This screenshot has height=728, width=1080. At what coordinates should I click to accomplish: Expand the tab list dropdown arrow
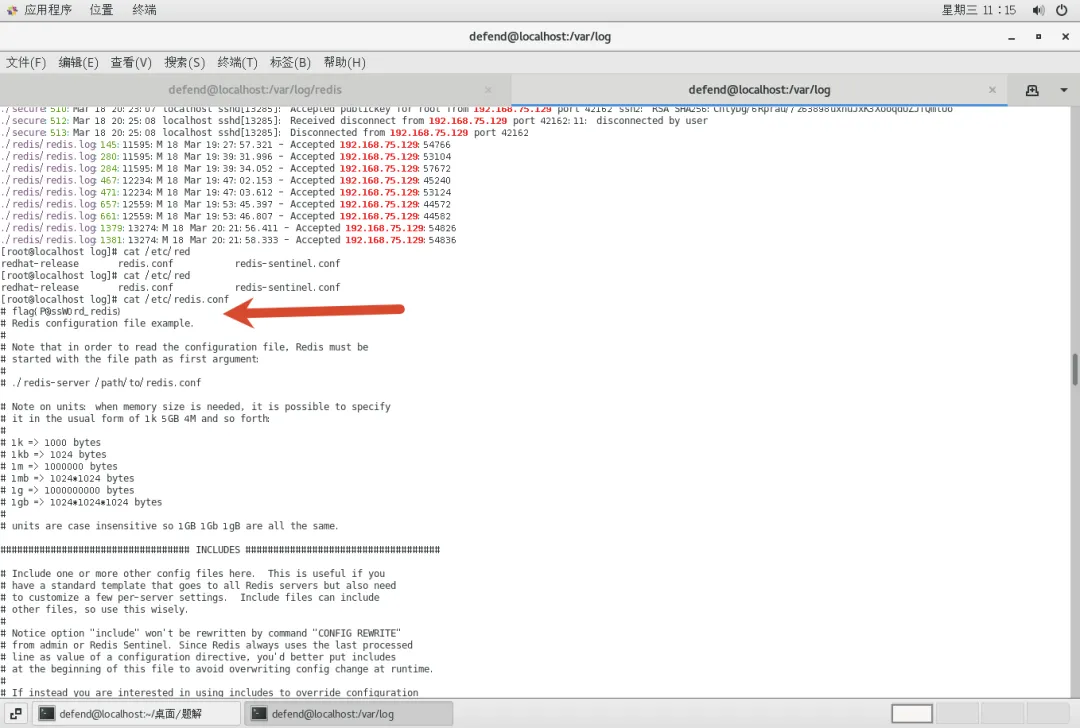[x=1063, y=90]
